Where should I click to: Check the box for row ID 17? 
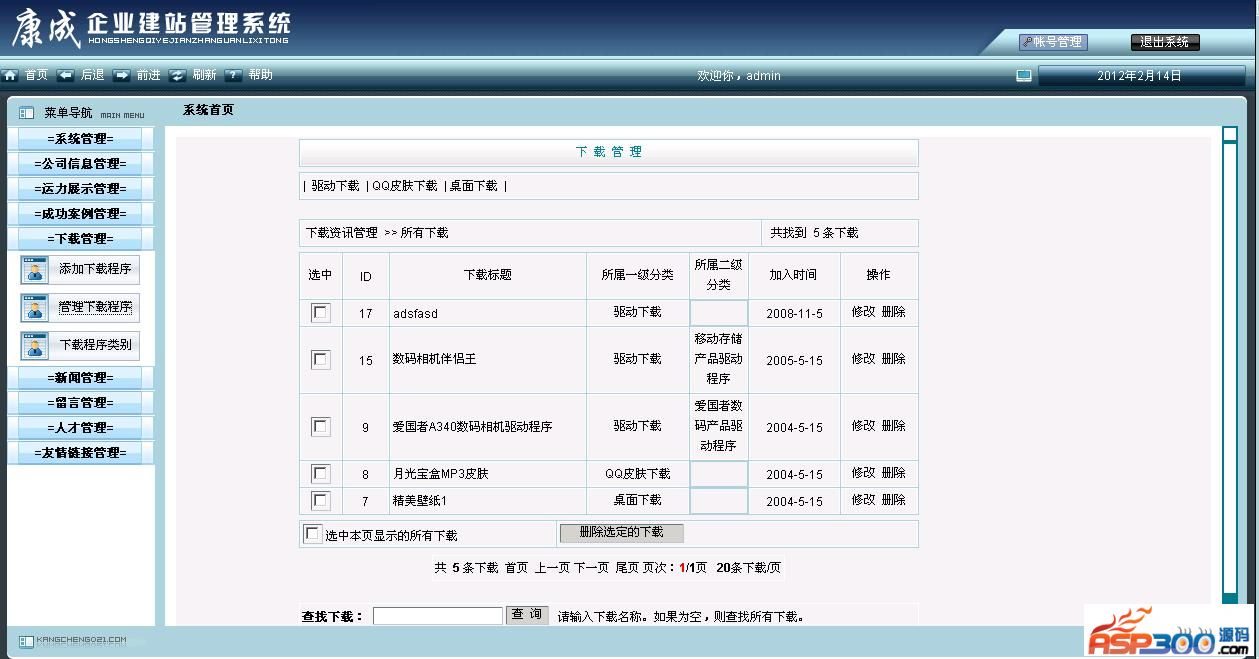tap(320, 313)
